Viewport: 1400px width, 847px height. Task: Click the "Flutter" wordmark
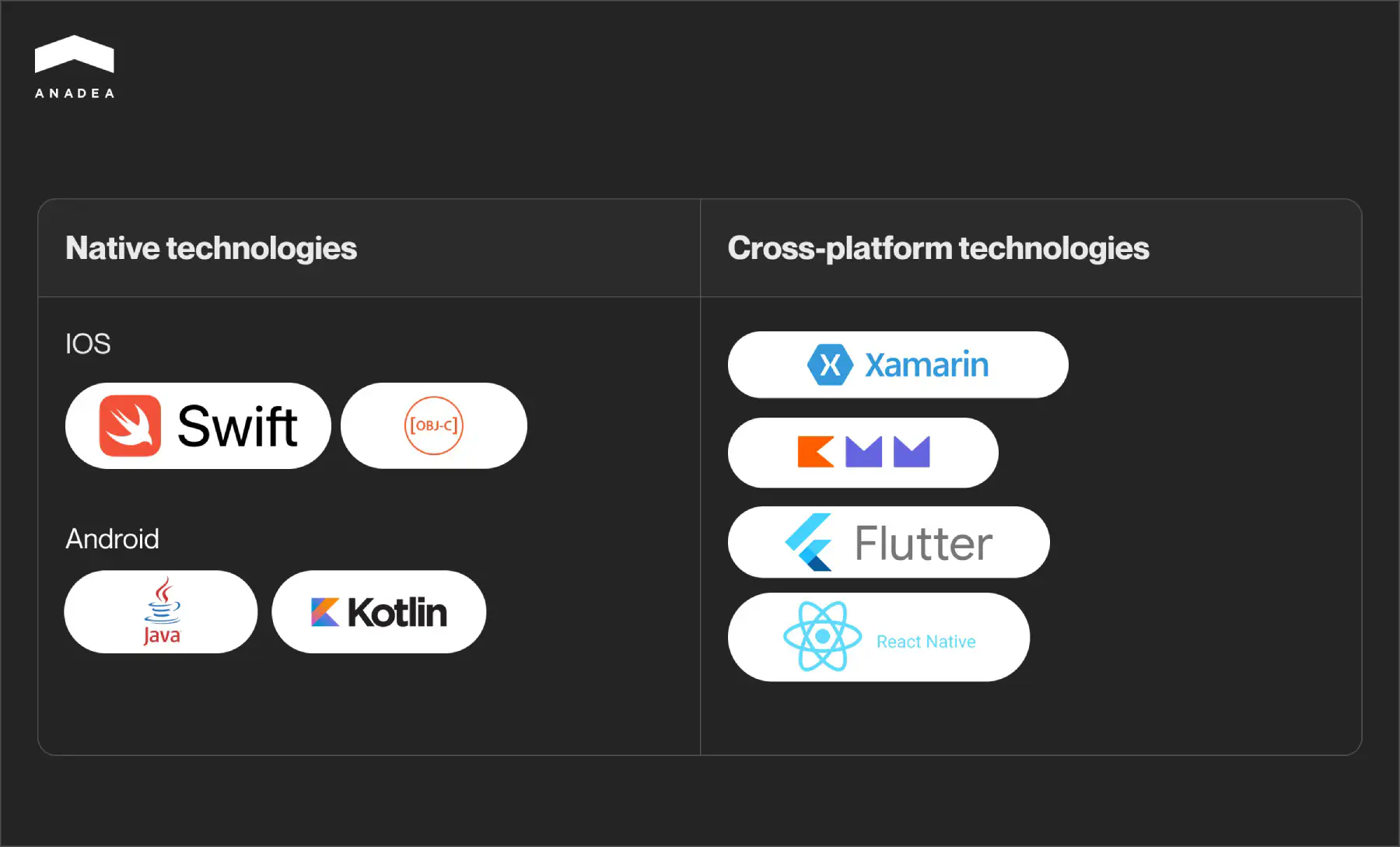click(923, 543)
